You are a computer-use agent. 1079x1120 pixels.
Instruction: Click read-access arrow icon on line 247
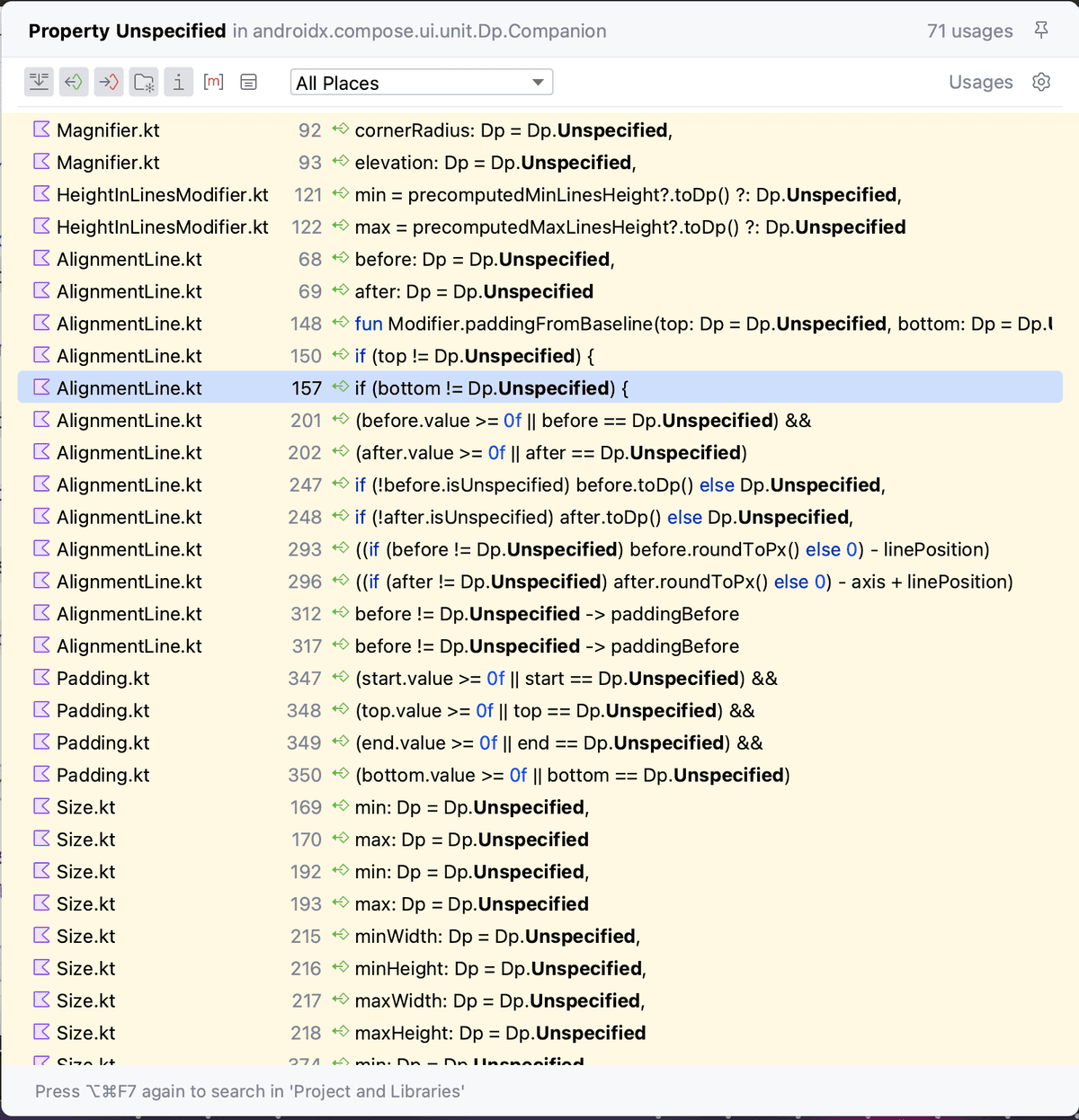[340, 484]
